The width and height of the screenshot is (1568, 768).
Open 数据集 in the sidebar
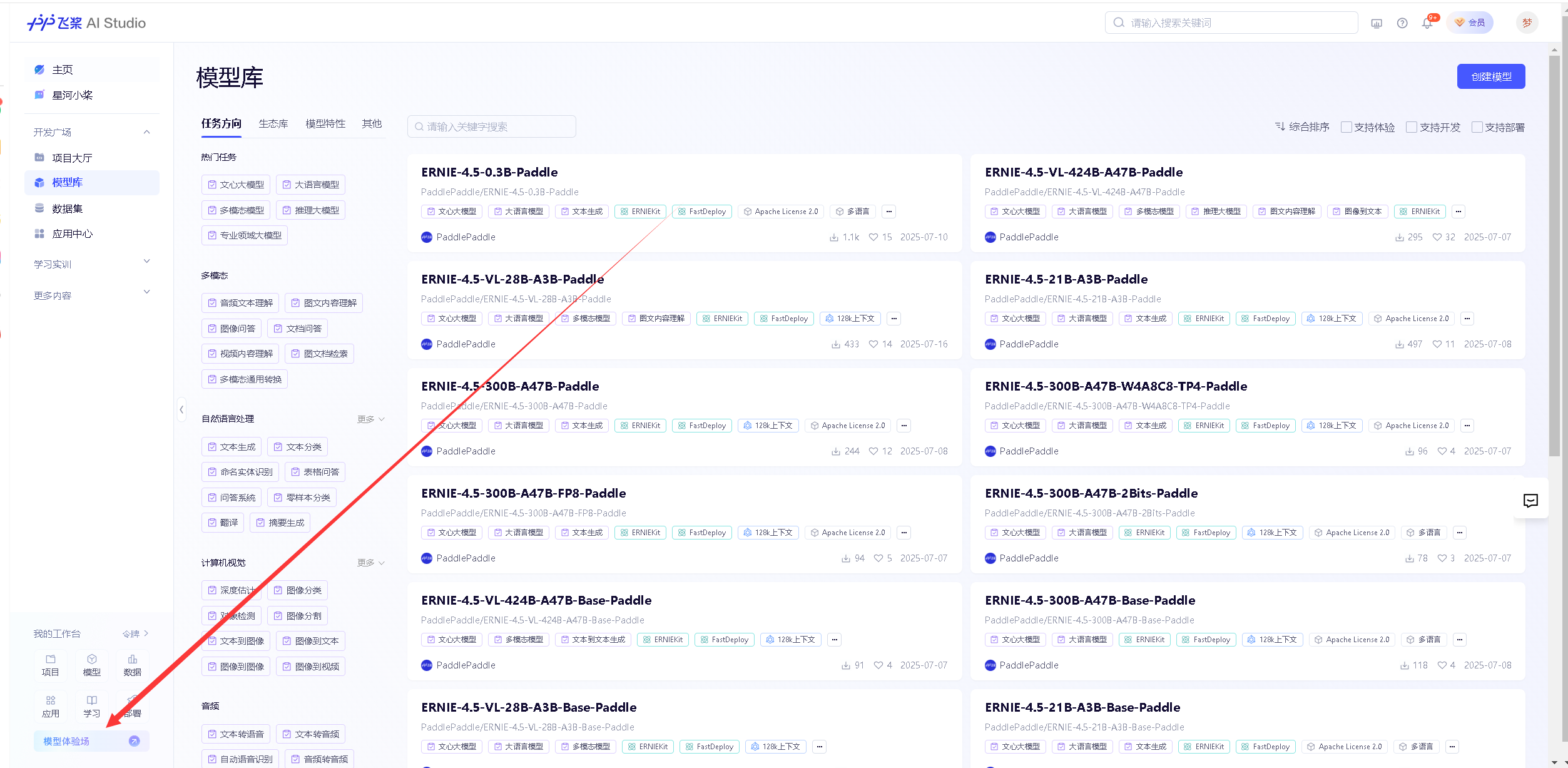point(92,208)
